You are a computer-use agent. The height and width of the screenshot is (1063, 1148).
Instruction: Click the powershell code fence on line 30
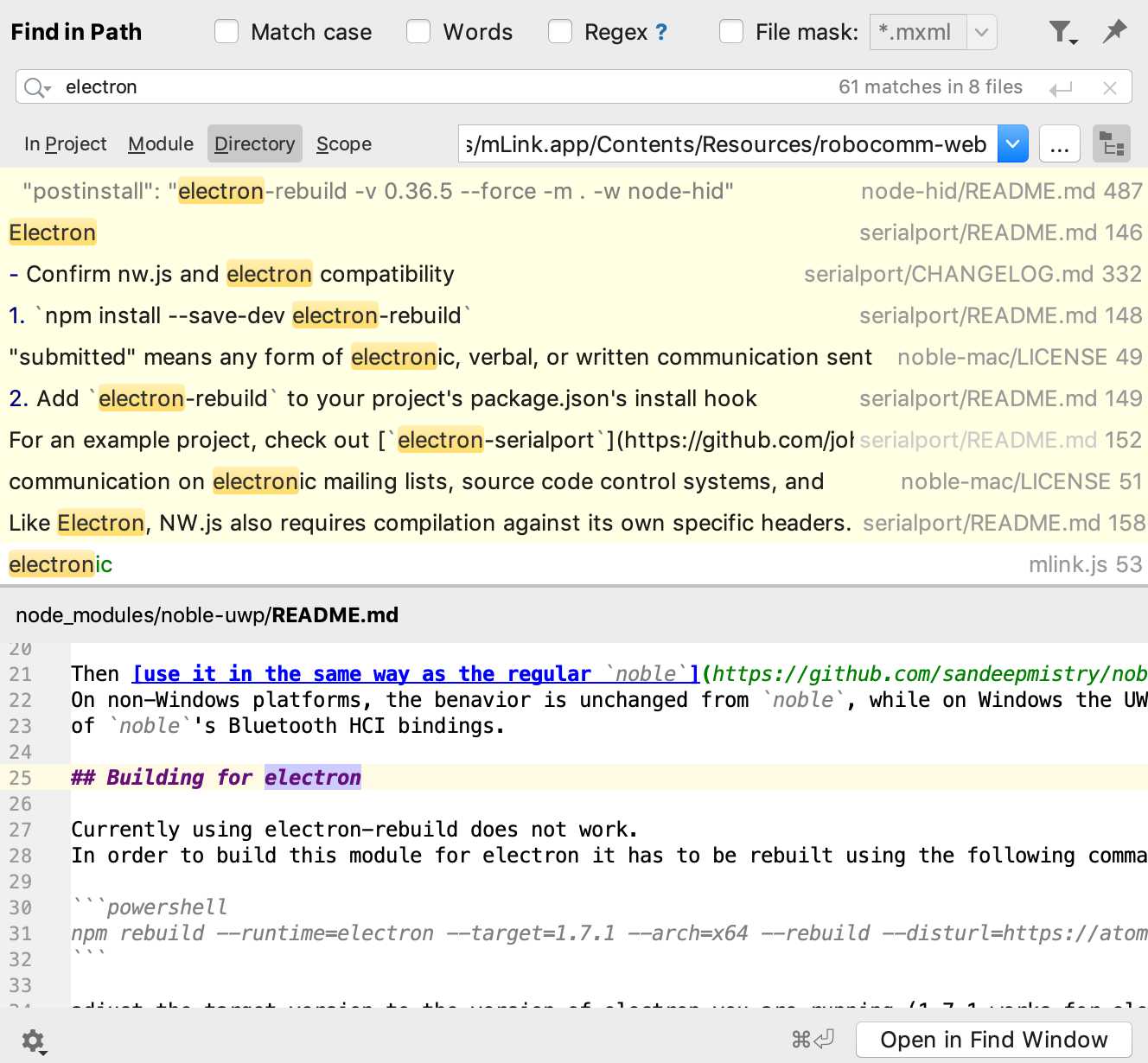pyautogui.click(x=150, y=907)
